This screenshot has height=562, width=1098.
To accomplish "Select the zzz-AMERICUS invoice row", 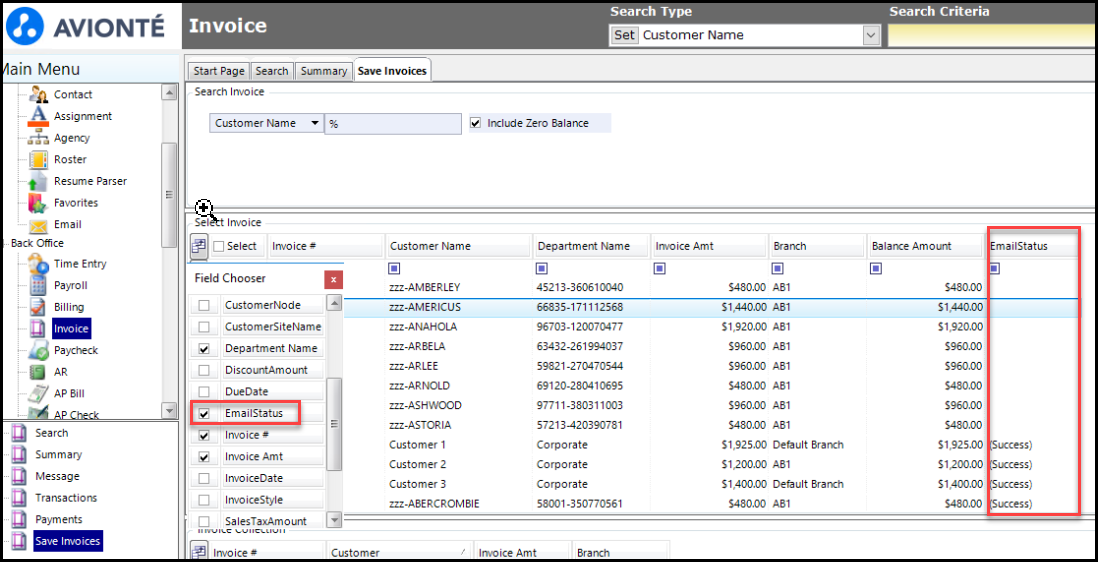I will point(711,307).
